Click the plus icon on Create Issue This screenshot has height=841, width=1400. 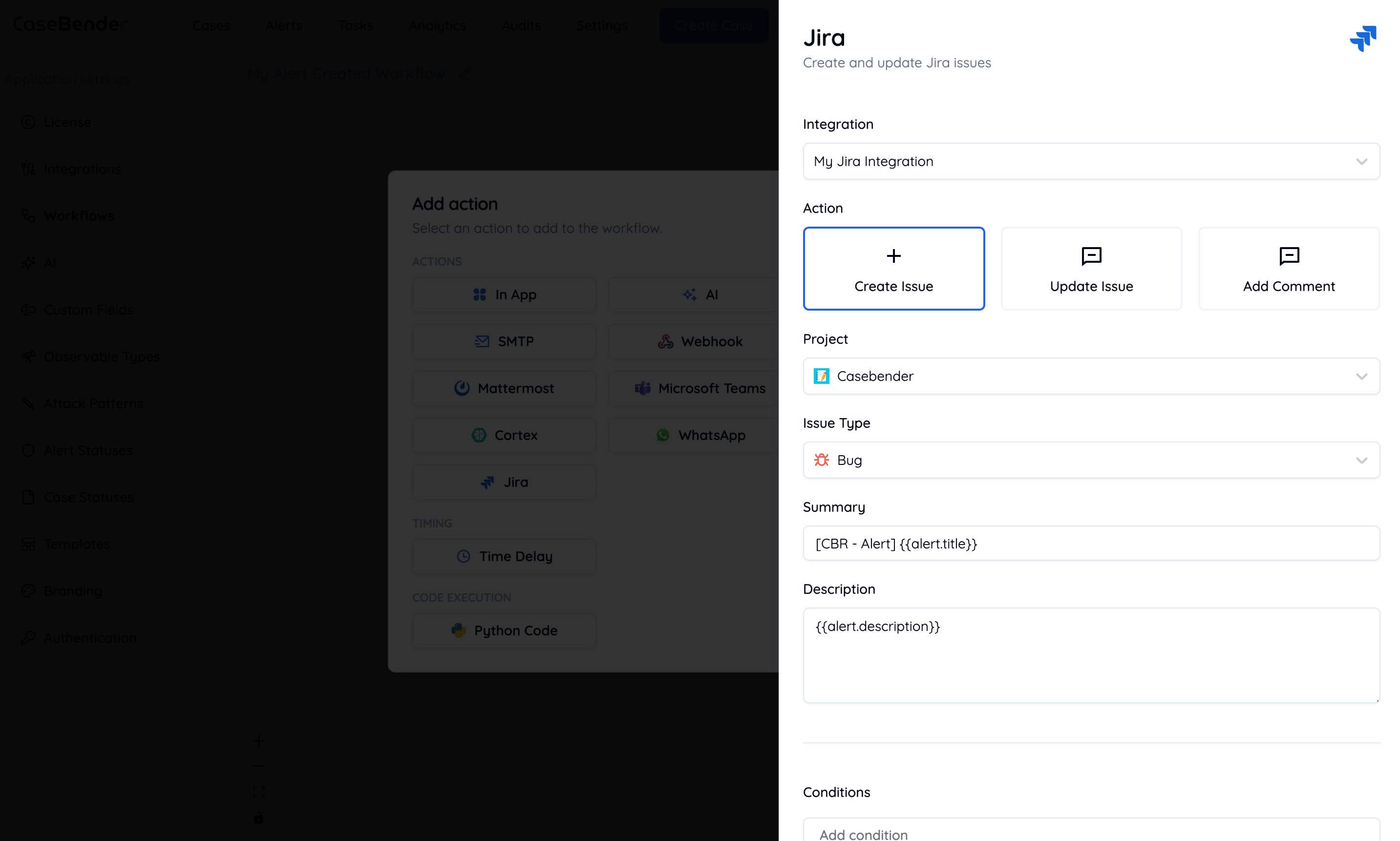tap(893, 256)
